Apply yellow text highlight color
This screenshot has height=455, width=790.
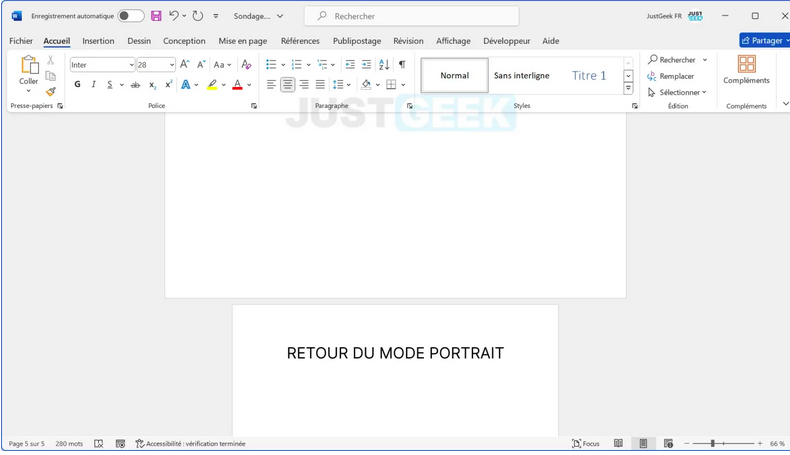[x=212, y=85]
